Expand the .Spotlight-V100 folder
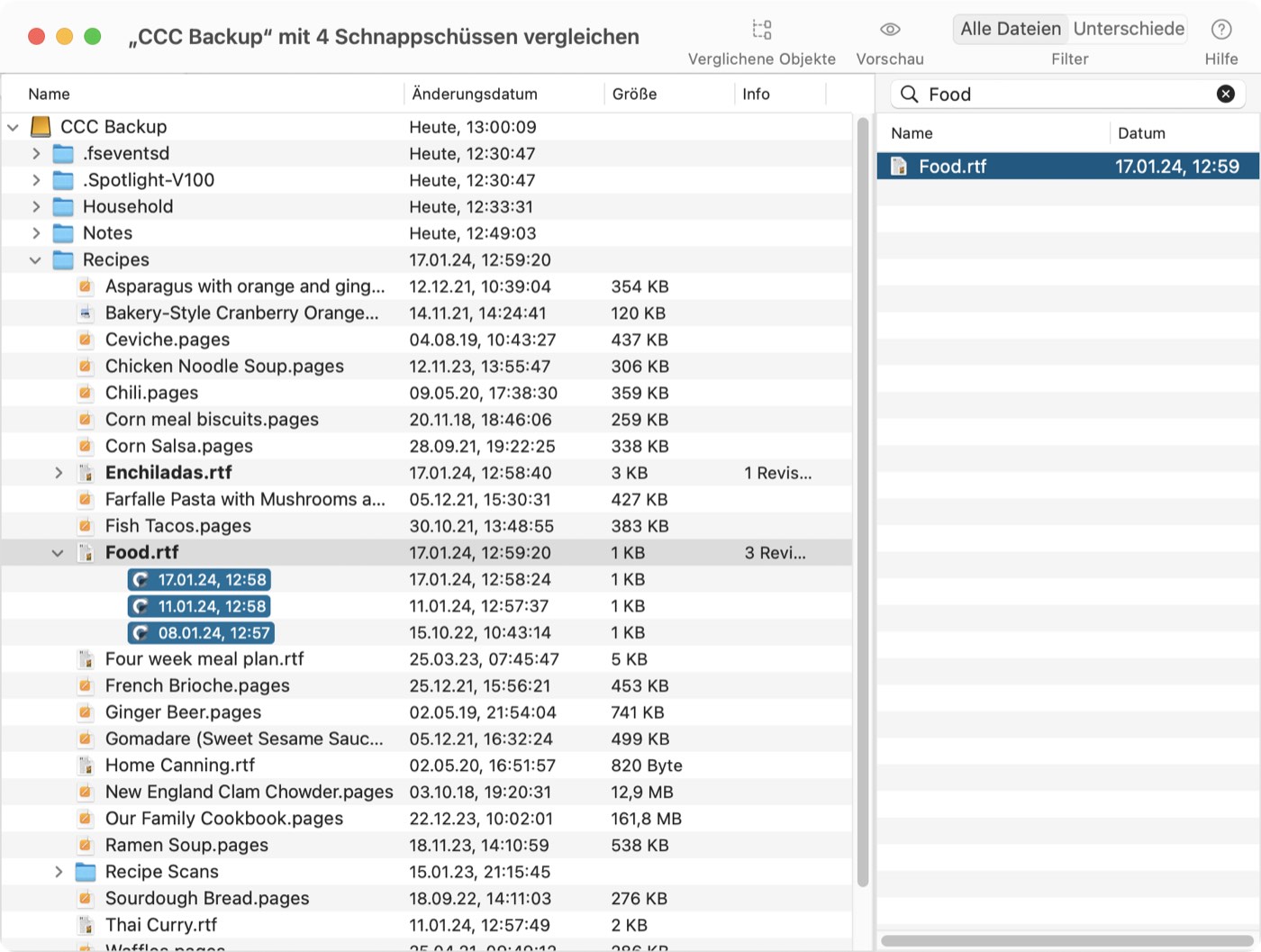This screenshot has width=1261, height=952. coord(36,180)
